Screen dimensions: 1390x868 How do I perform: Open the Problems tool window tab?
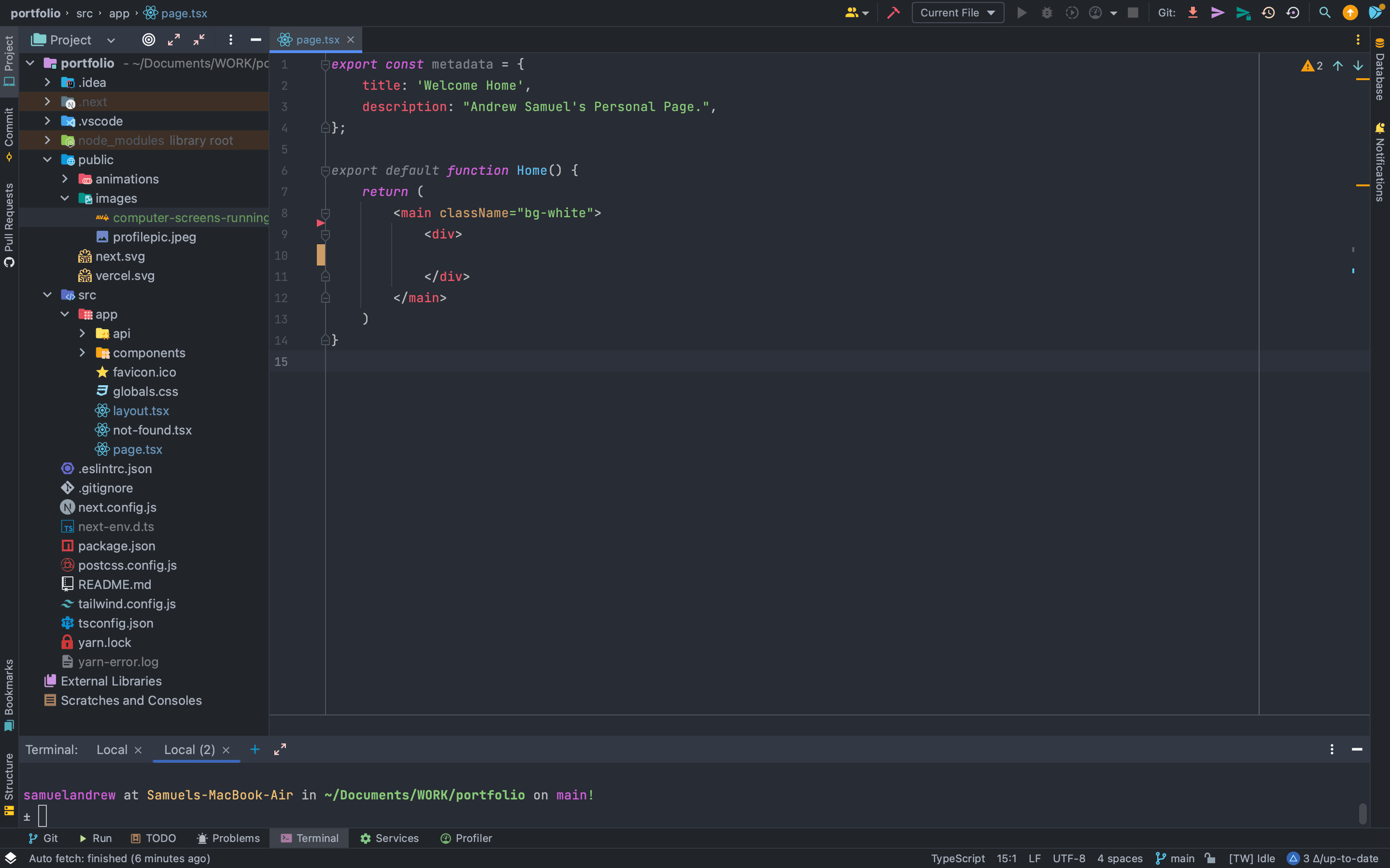coord(228,838)
